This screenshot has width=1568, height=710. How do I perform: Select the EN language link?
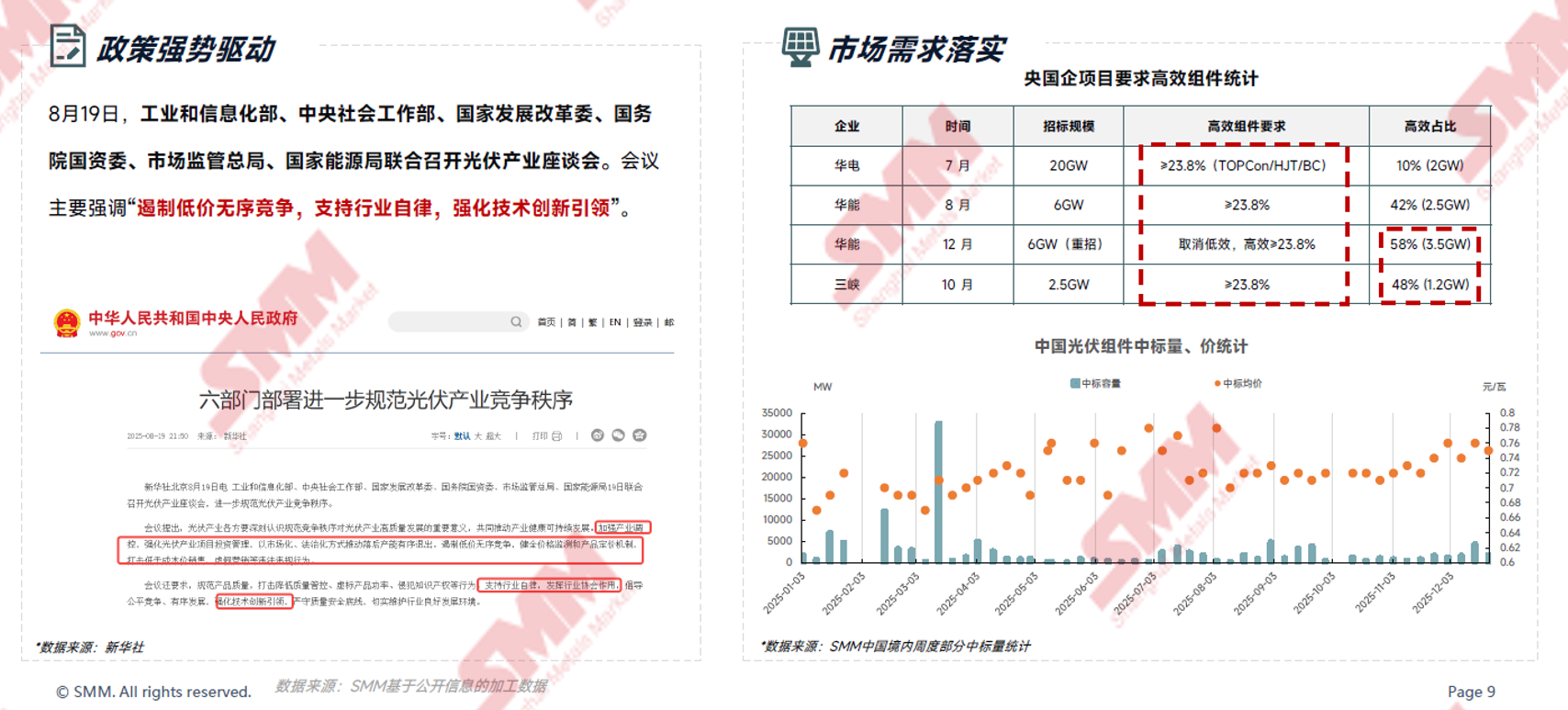[615, 322]
